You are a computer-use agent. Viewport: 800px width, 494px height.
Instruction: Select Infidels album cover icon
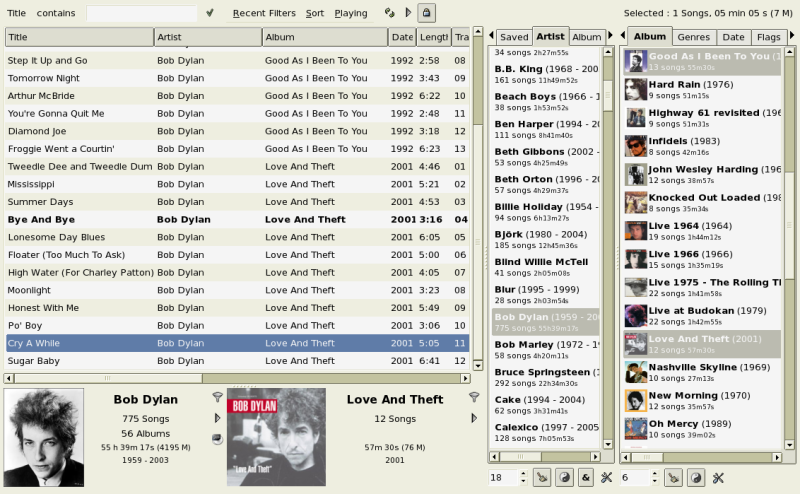[636, 146]
